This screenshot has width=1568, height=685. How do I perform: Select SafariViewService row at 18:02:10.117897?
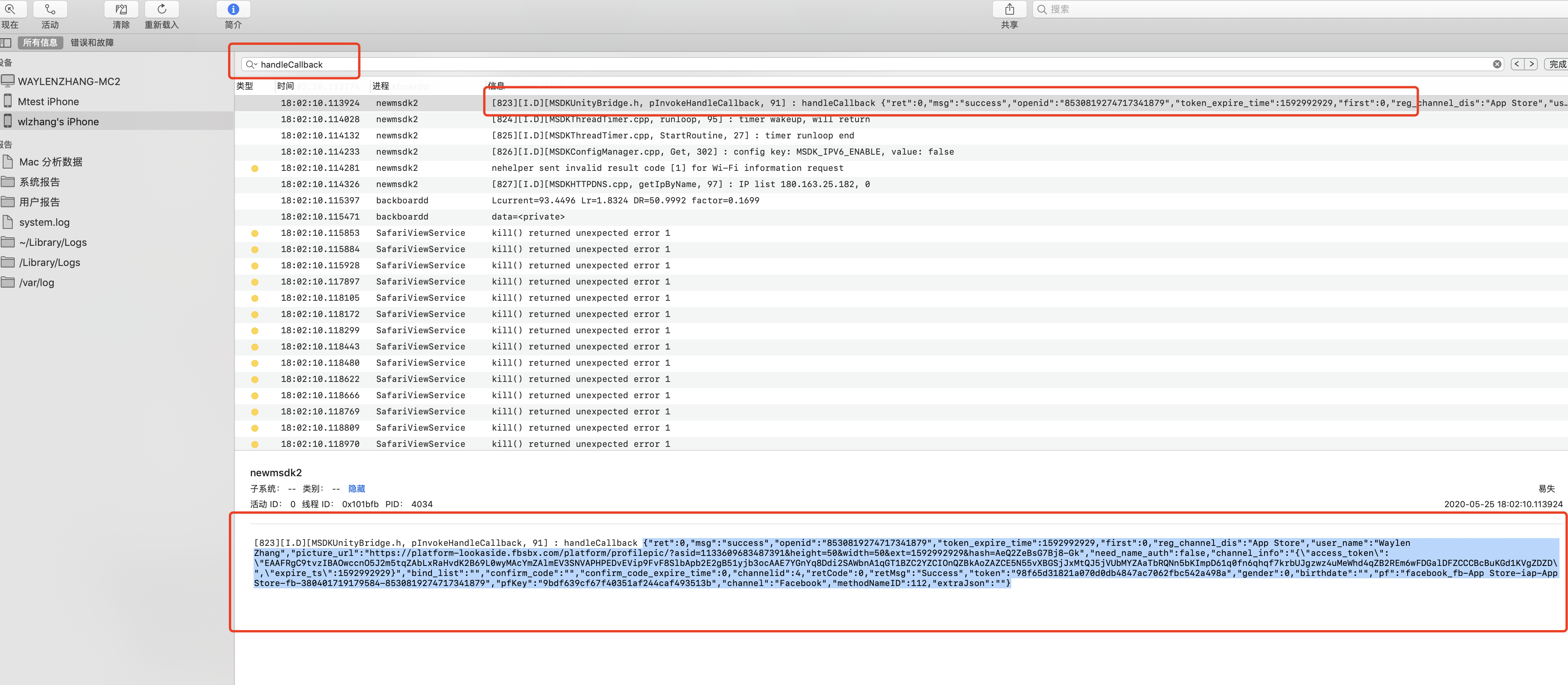901,282
